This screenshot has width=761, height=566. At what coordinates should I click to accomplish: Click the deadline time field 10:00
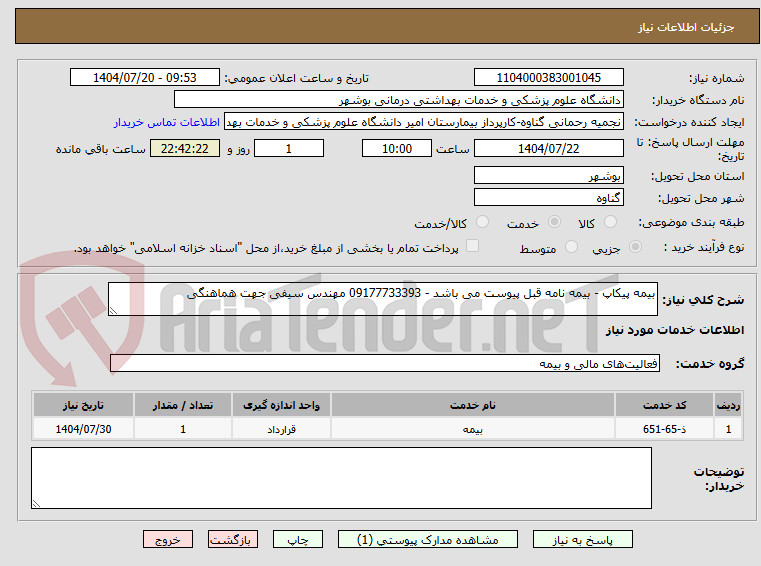click(397, 148)
